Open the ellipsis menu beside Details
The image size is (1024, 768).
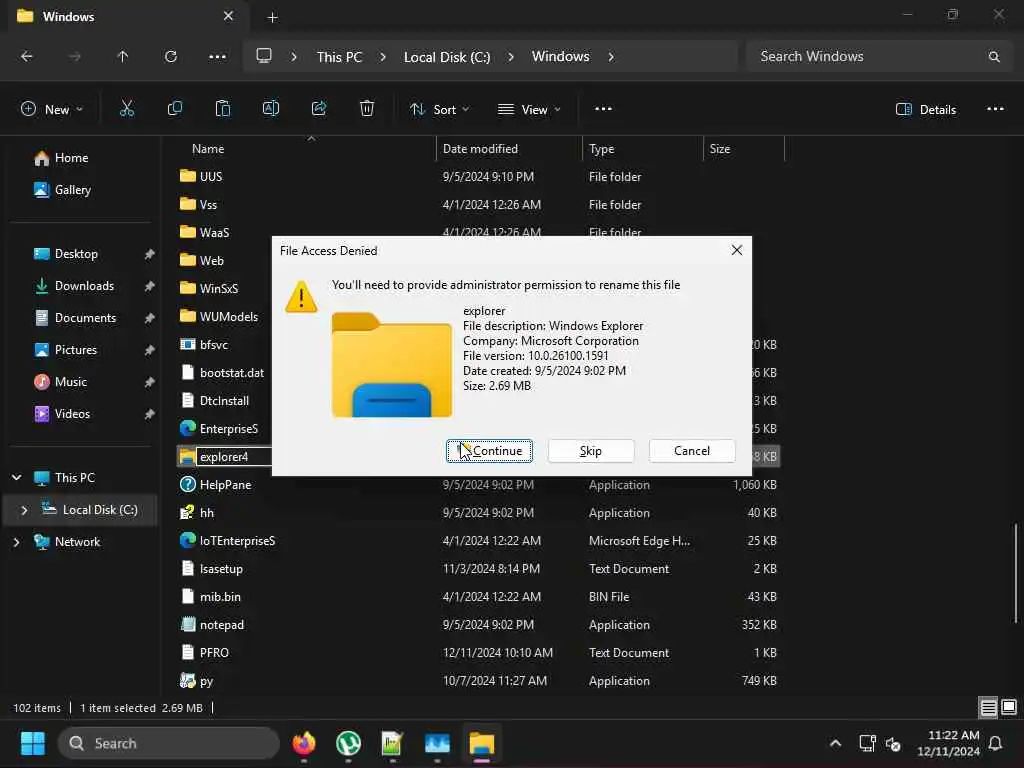pyautogui.click(x=995, y=108)
